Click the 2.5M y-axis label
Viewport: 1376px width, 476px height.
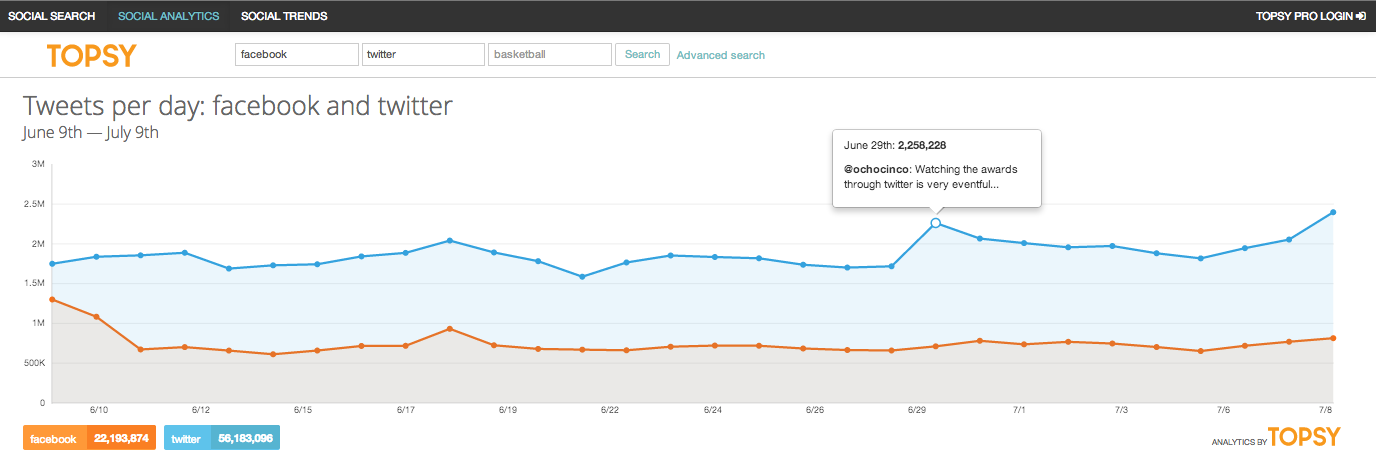tap(34, 204)
